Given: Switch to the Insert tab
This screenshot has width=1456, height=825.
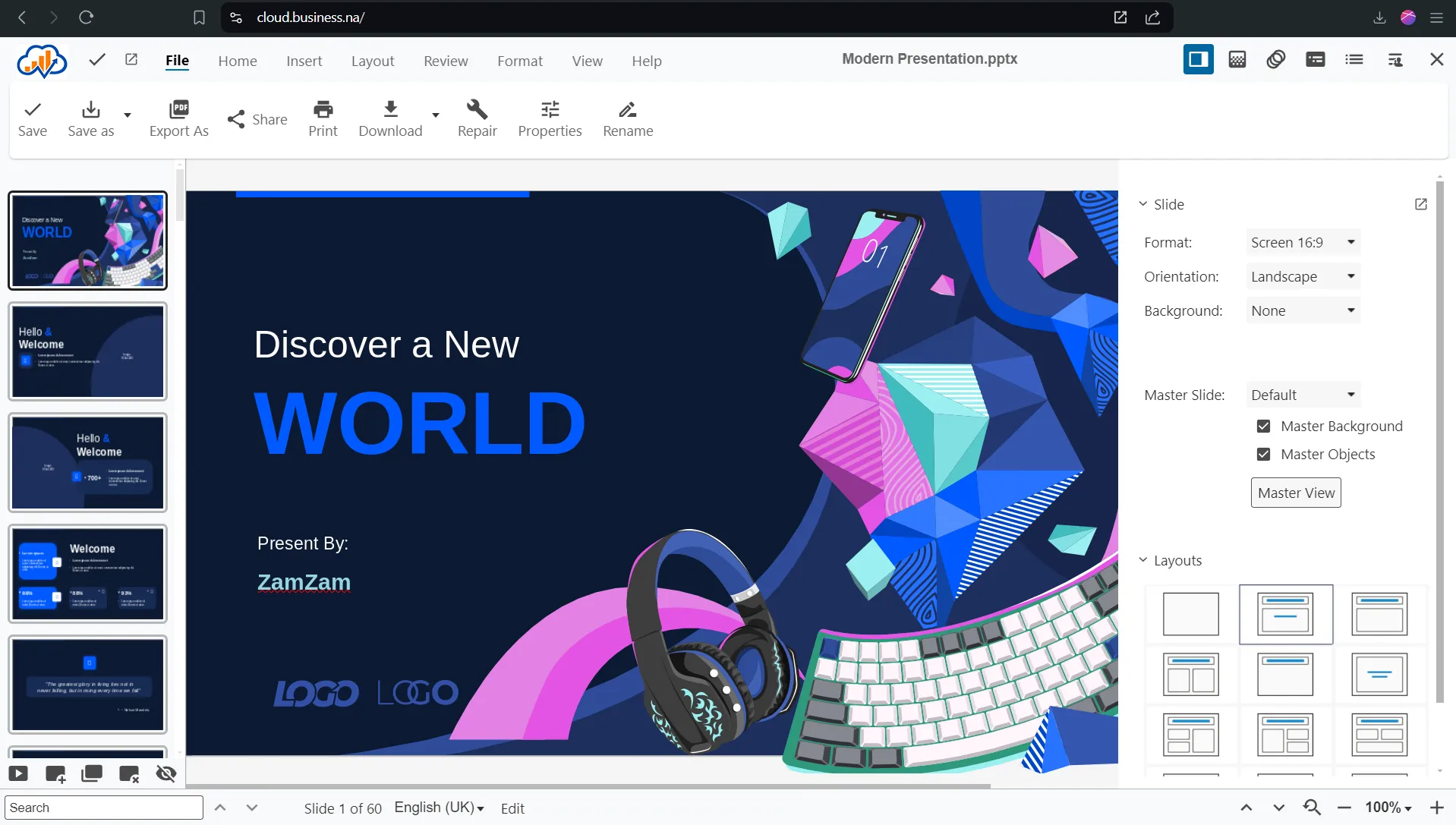Looking at the screenshot, I should click(x=304, y=61).
